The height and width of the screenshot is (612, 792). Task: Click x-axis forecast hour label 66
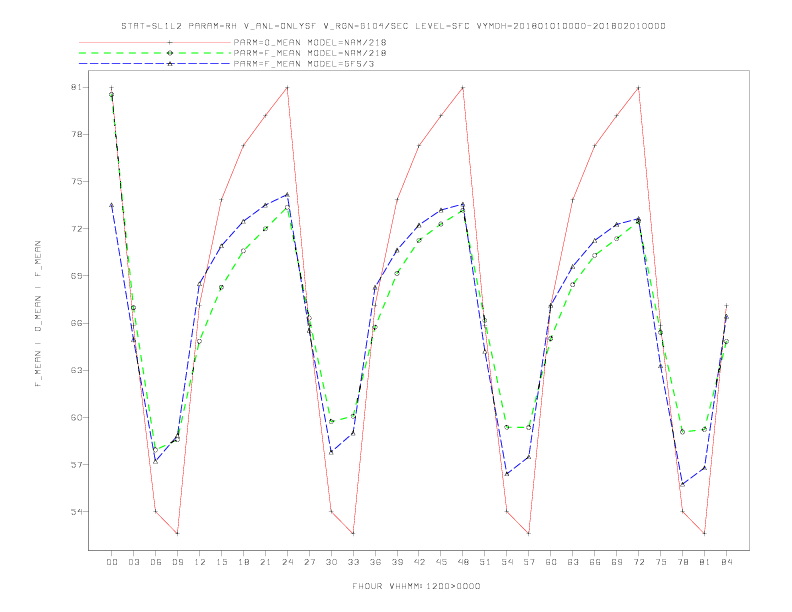tap(595, 562)
